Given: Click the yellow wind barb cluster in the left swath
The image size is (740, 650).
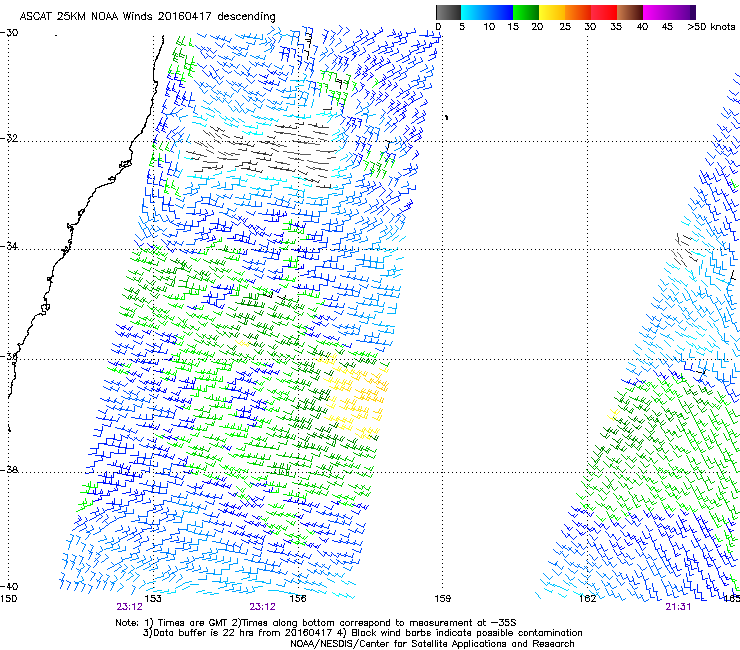Looking at the screenshot, I should tap(355, 397).
